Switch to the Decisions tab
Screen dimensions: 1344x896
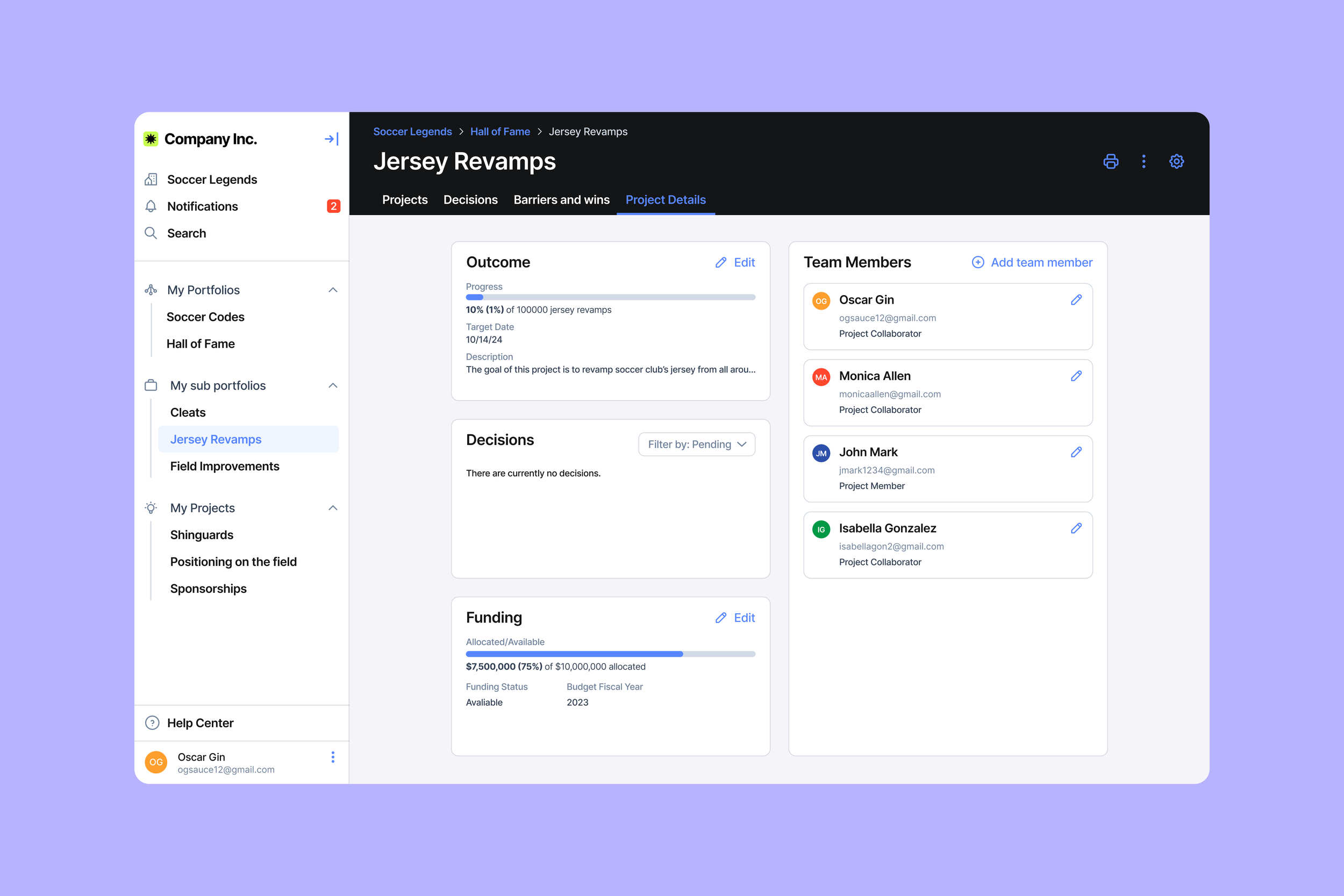470,199
